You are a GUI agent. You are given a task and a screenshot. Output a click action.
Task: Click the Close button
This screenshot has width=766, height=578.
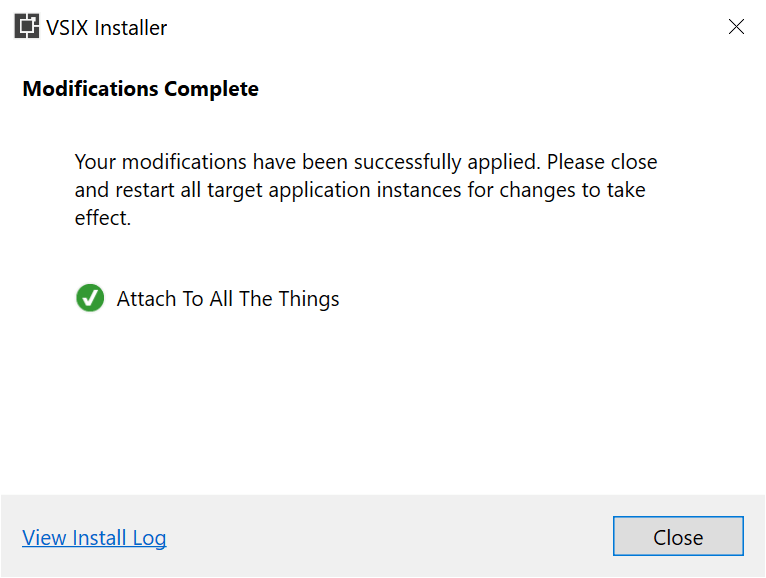pyautogui.click(x=678, y=536)
